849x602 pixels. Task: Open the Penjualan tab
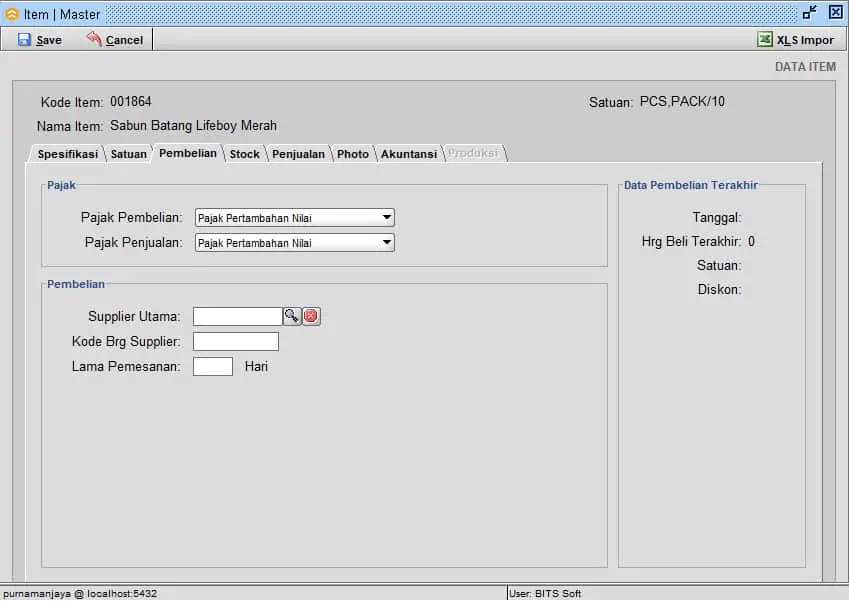coord(298,154)
